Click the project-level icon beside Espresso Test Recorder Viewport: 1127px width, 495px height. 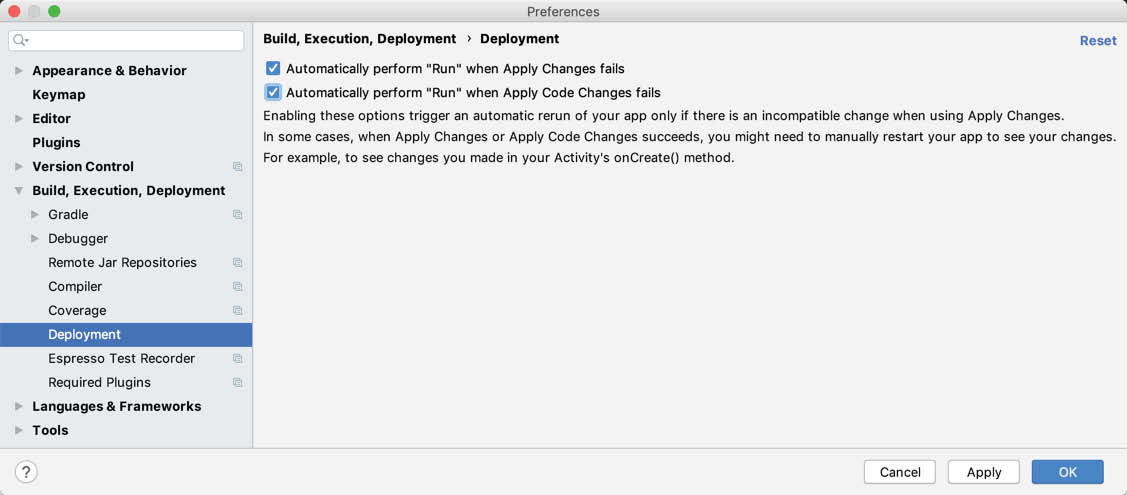tap(238, 359)
